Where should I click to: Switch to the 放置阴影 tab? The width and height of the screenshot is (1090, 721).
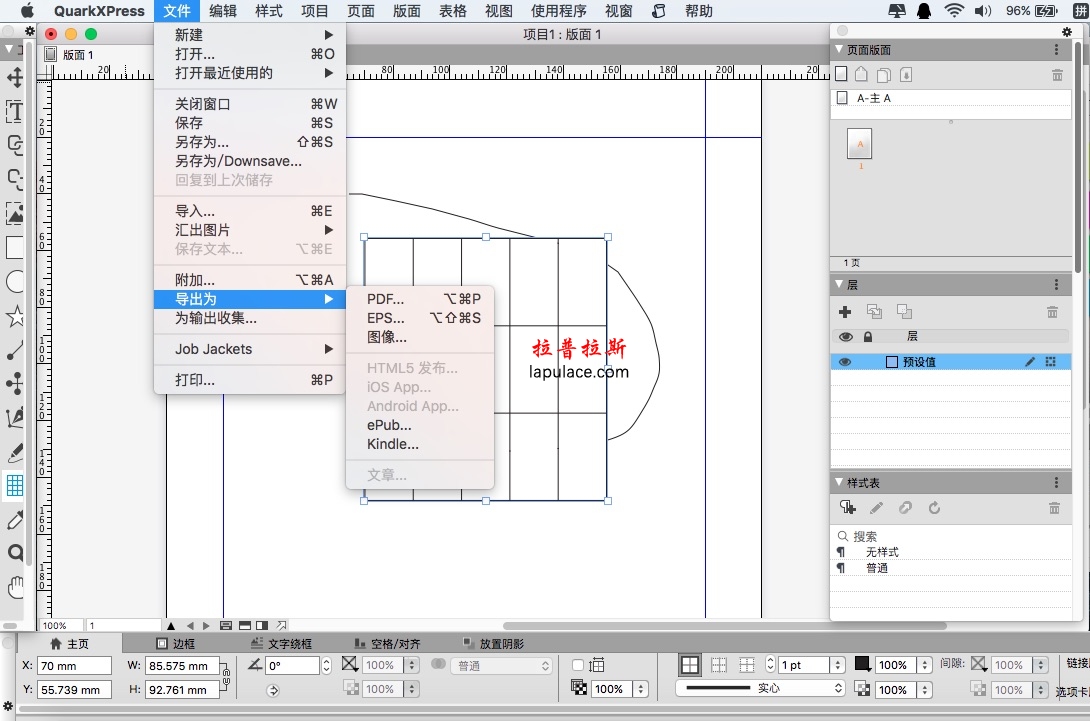(494, 644)
